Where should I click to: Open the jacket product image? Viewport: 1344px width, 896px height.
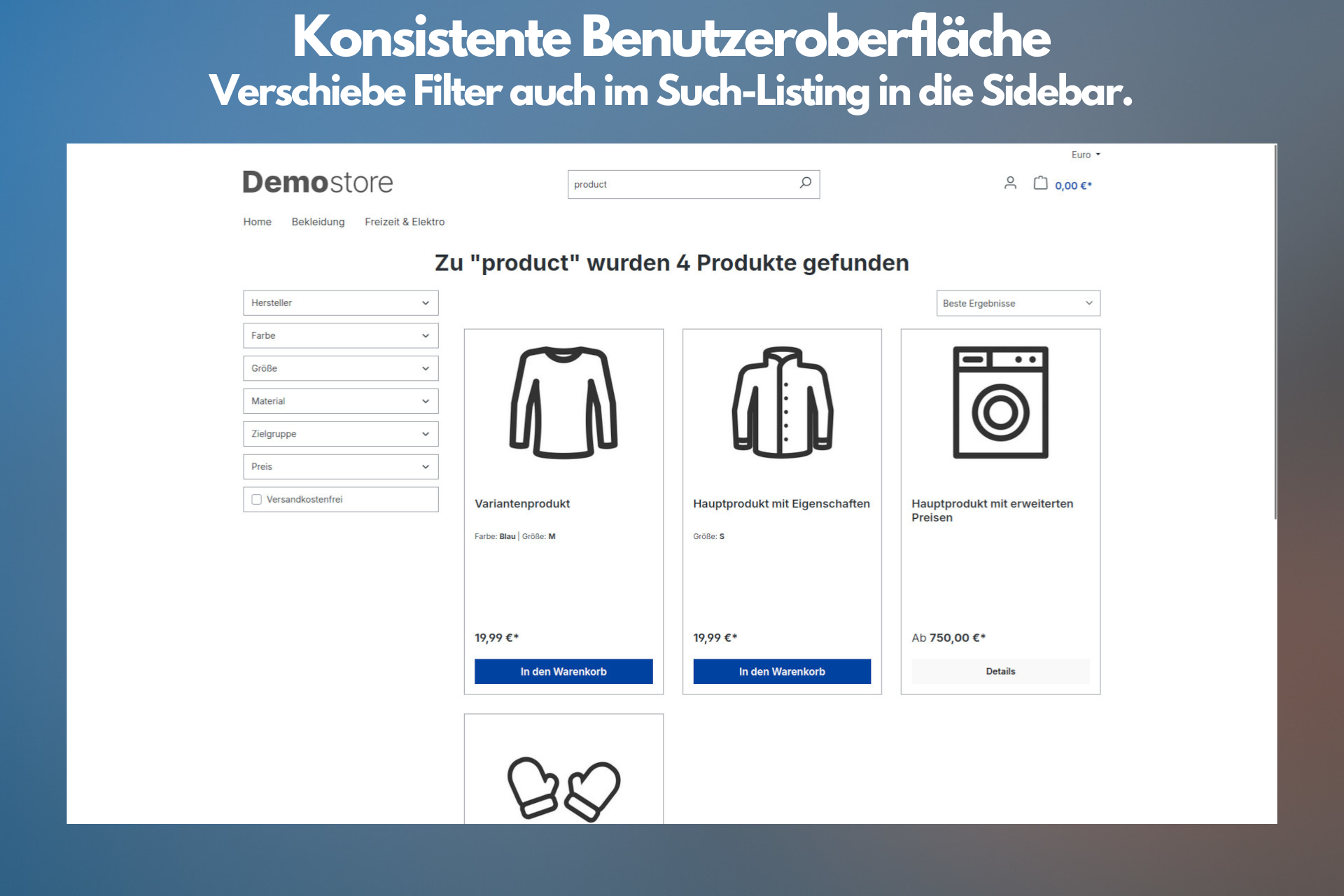(x=782, y=402)
